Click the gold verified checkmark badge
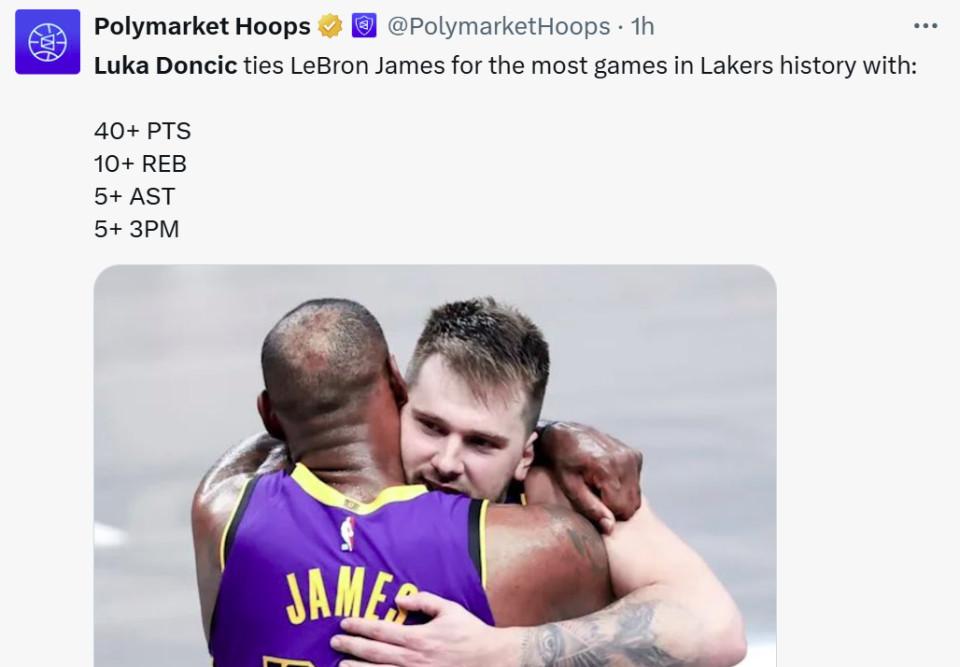This screenshot has height=667, width=960. click(x=330, y=26)
